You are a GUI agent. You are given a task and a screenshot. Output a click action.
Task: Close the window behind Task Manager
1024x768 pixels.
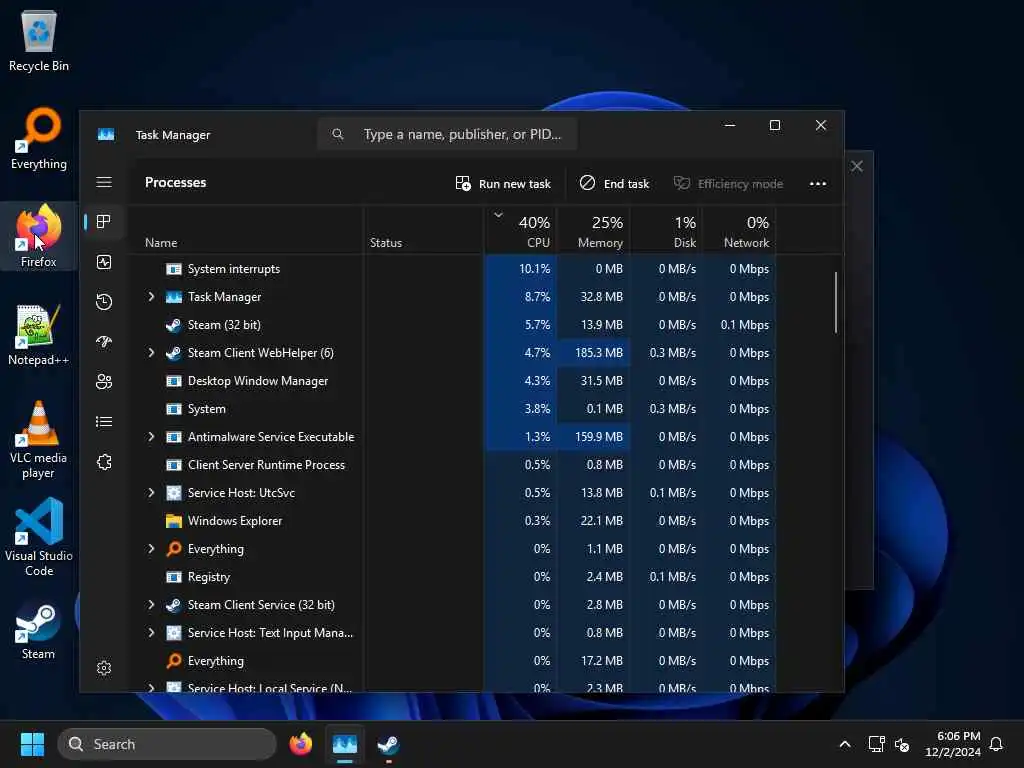tap(857, 166)
